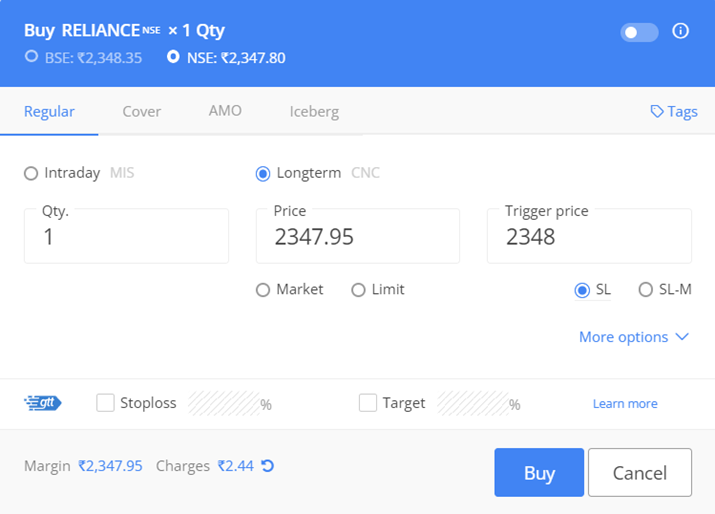The image size is (715, 514).
Task: Expand More options chevron
Action: (682, 337)
